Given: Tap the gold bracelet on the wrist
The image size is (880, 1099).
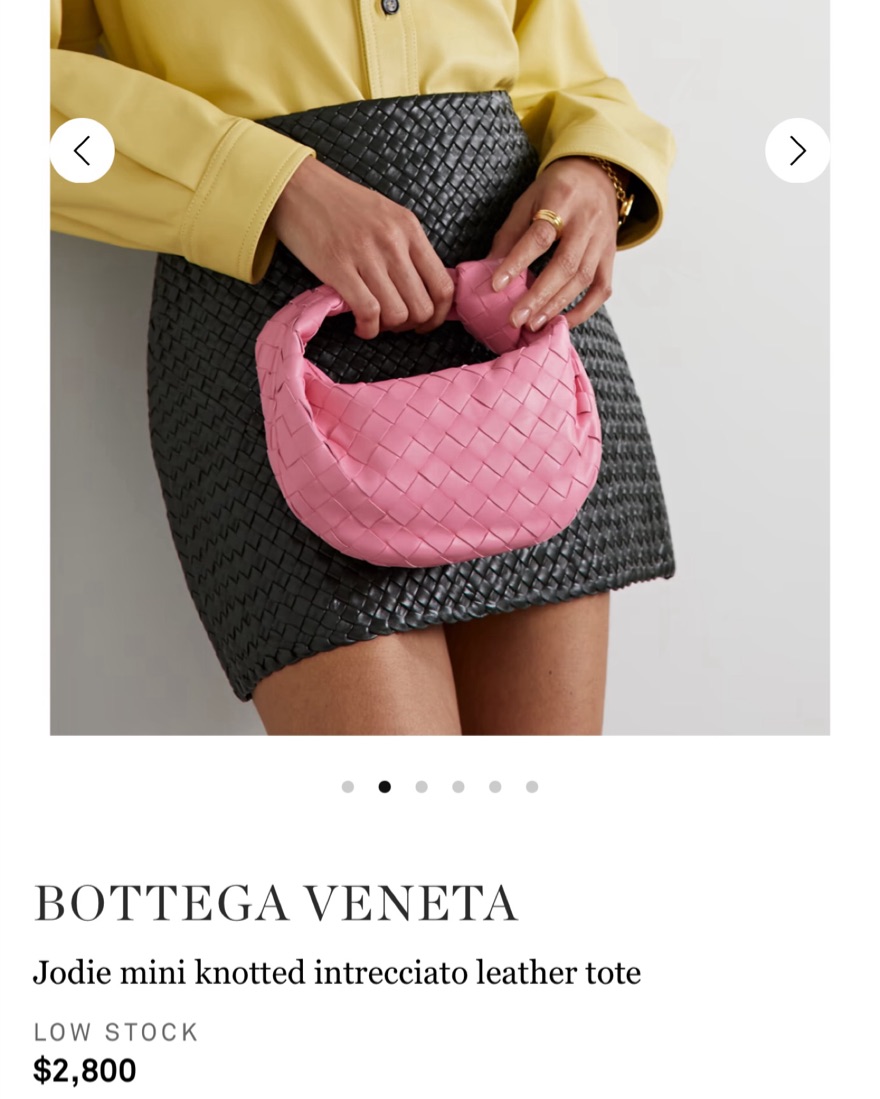Looking at the screenshot, I should pos(619,188).
